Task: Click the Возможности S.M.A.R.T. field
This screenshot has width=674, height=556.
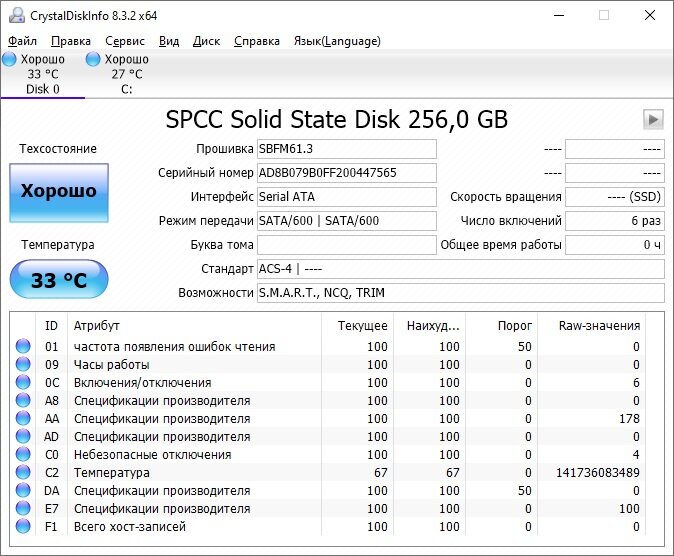Action: pos(461,293)
